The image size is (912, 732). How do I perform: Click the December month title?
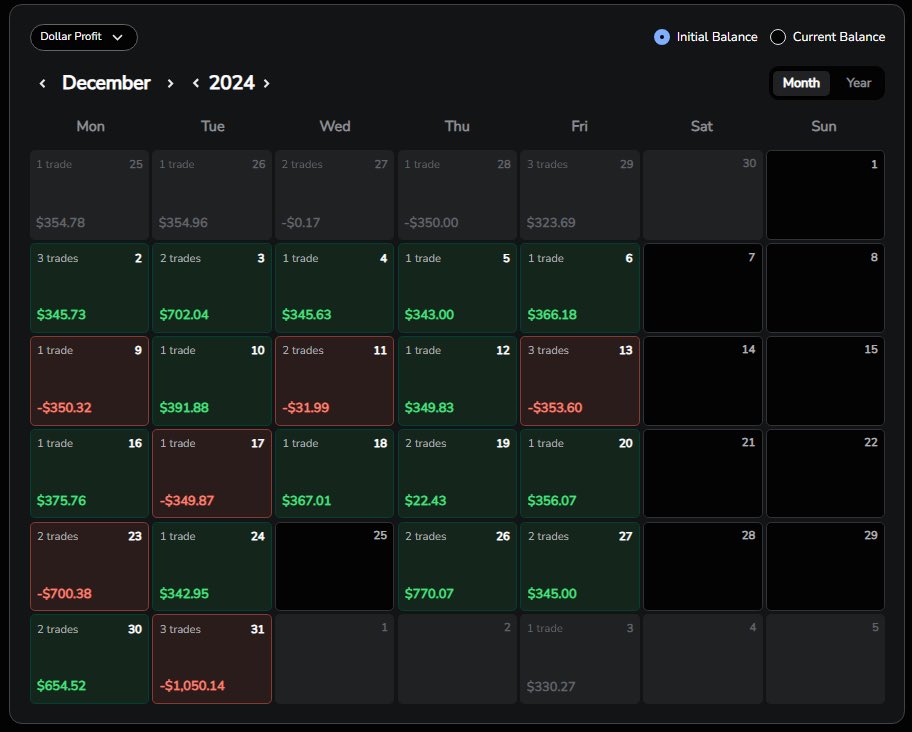(106, 83)
